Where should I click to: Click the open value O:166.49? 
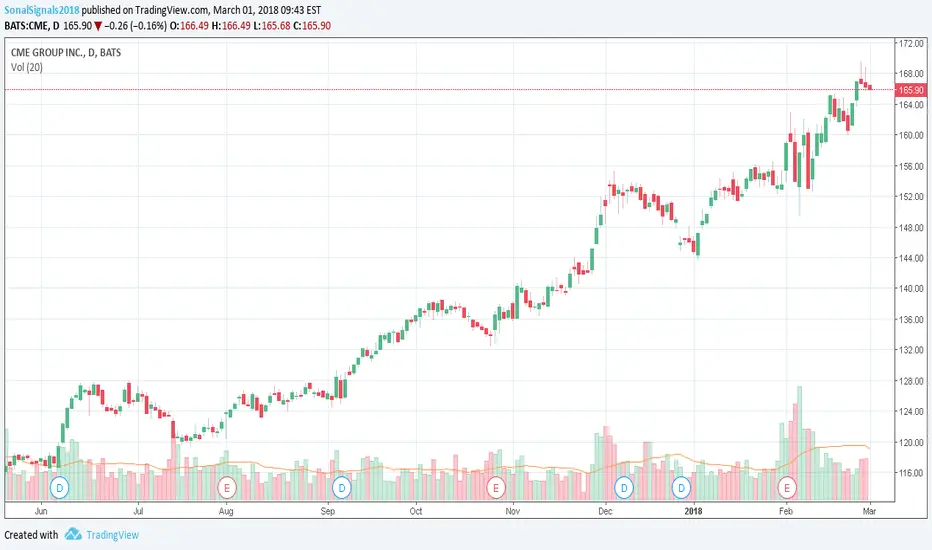[189, 26]
